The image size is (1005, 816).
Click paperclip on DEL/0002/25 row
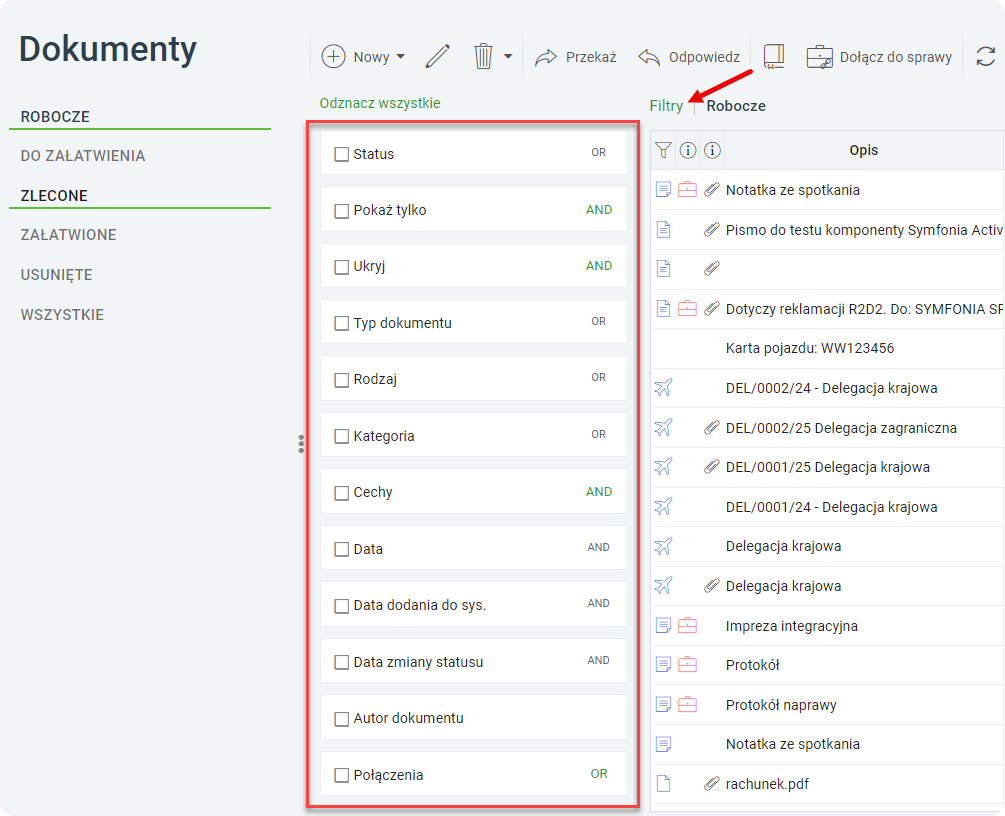[711, 428]
